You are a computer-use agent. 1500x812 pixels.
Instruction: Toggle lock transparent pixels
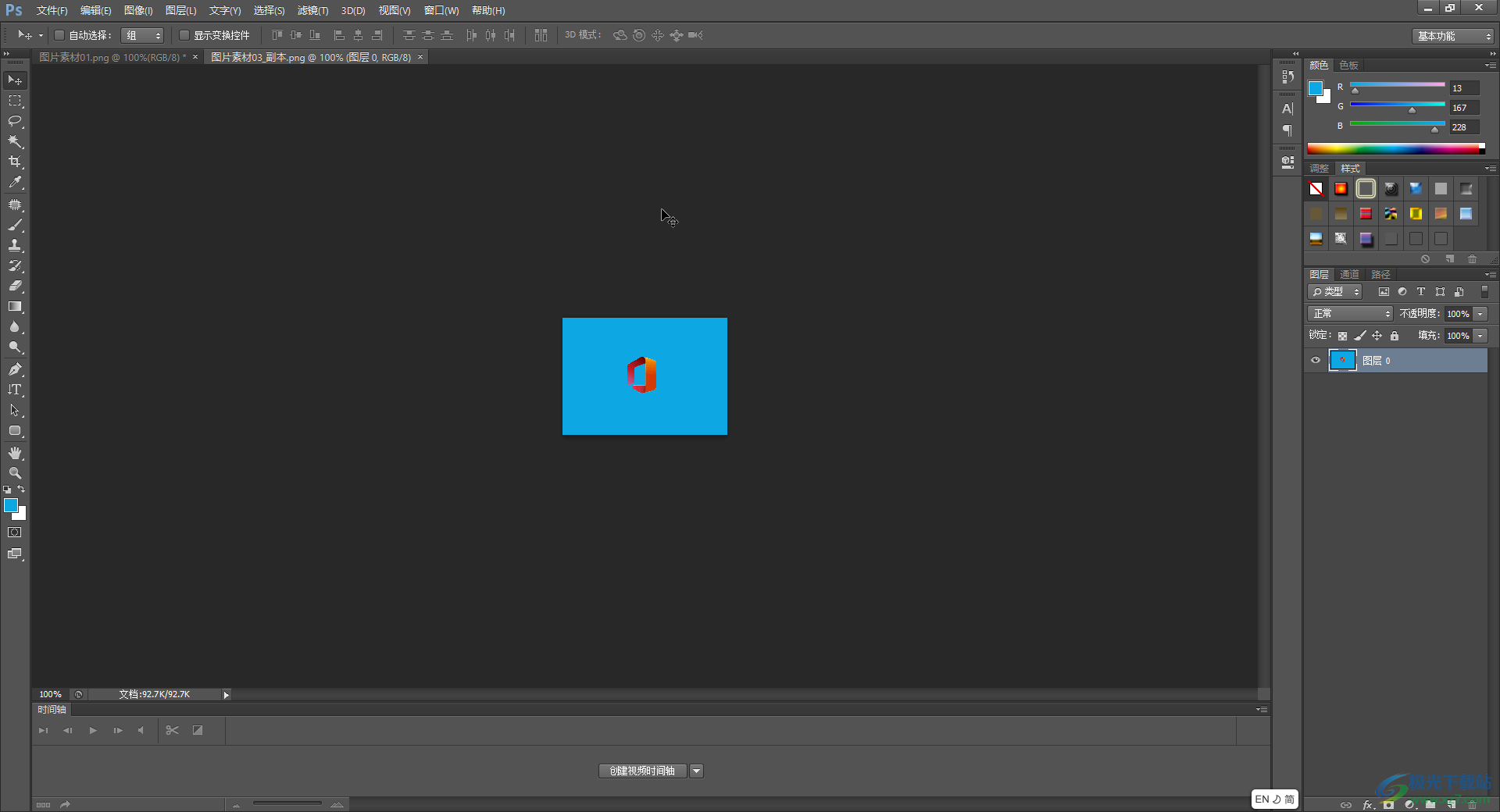pyautogui.click(x=1342, y=336)
